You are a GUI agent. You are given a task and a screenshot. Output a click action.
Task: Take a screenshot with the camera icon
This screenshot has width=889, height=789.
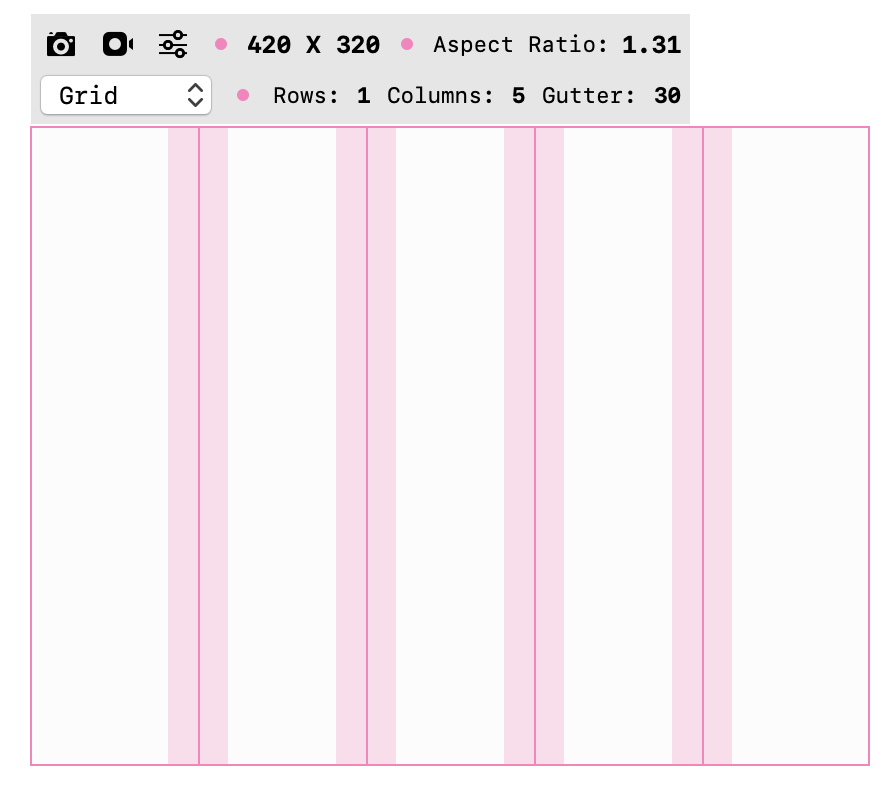[61, 44]
